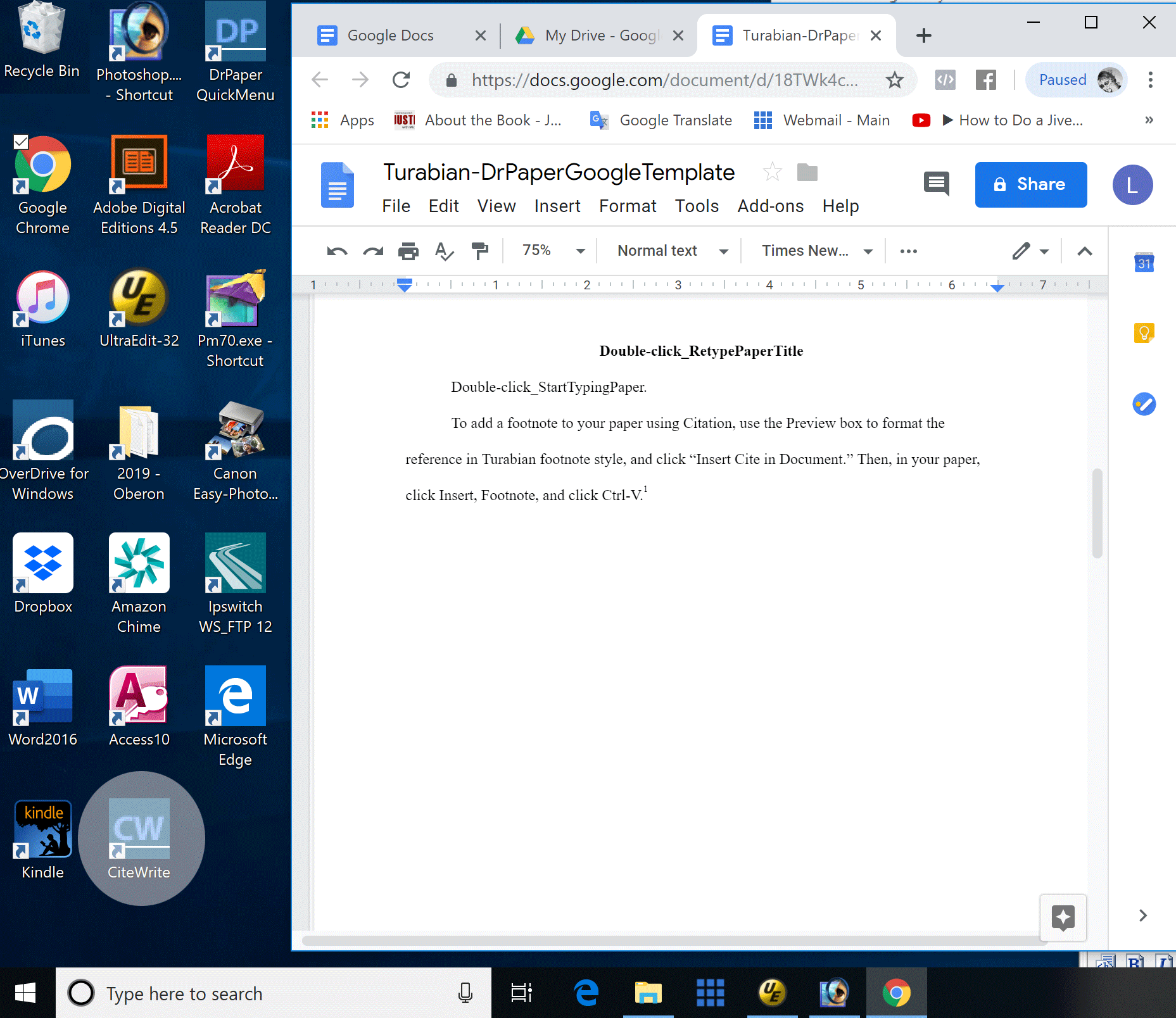Star the Turabian-DrPaperGoogleTemplate document
The width and height of the screenshot is (1176, 1018).
pos(772,172)
